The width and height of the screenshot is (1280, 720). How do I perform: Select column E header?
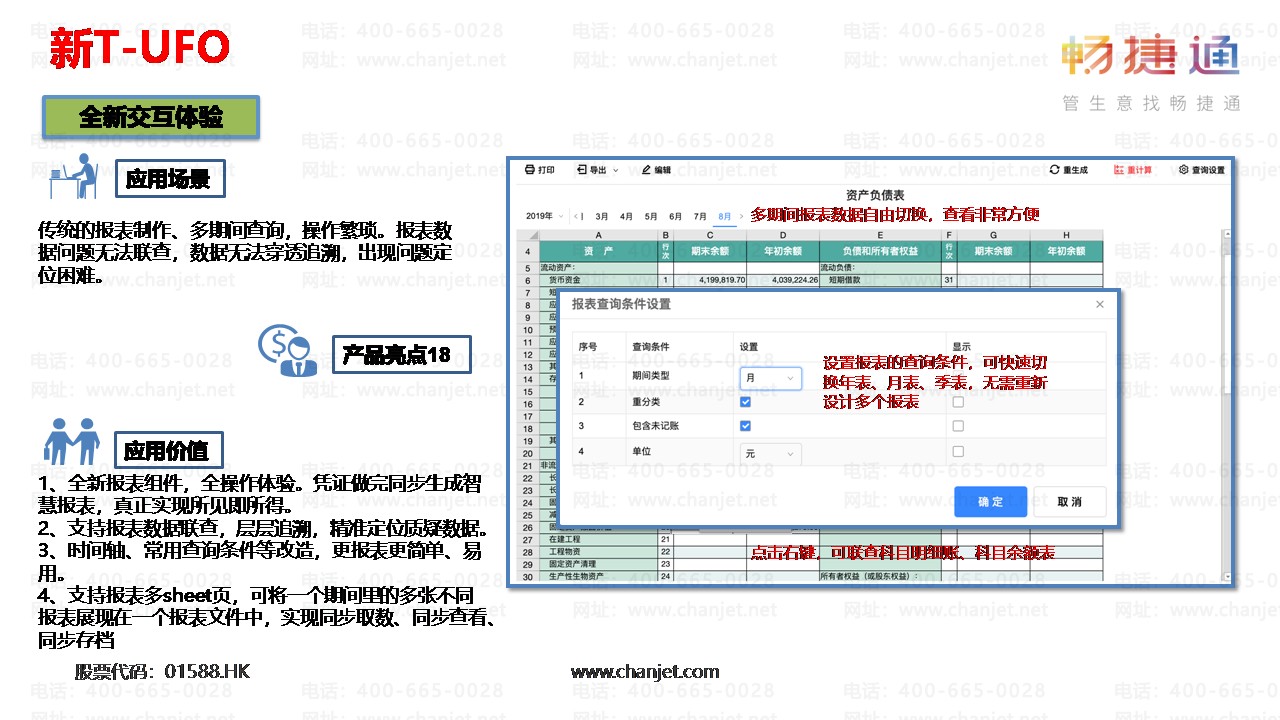pyautogui.click(x=880, y=235)
